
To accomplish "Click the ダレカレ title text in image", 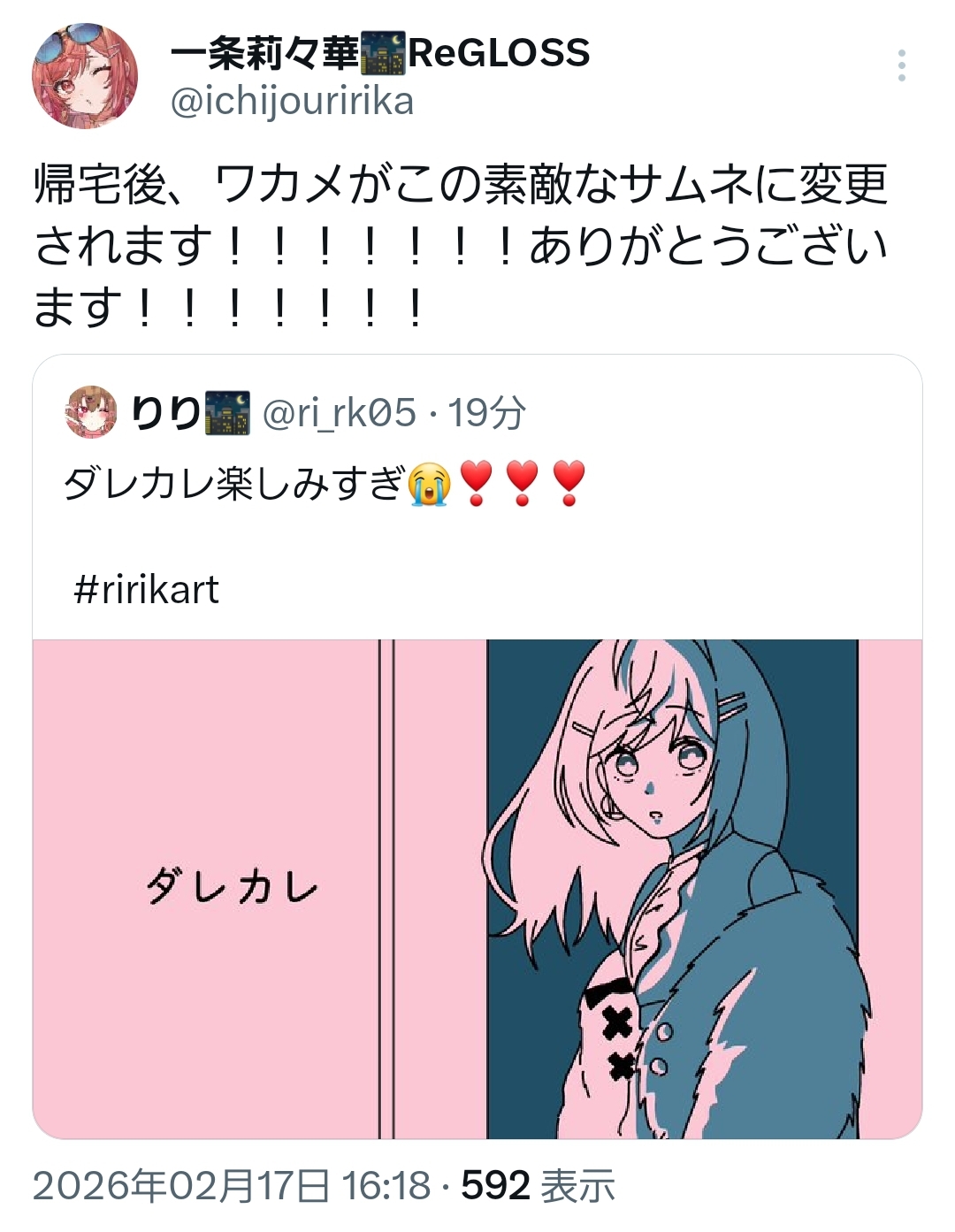I will pyautogui.click(x=232, y=887).
